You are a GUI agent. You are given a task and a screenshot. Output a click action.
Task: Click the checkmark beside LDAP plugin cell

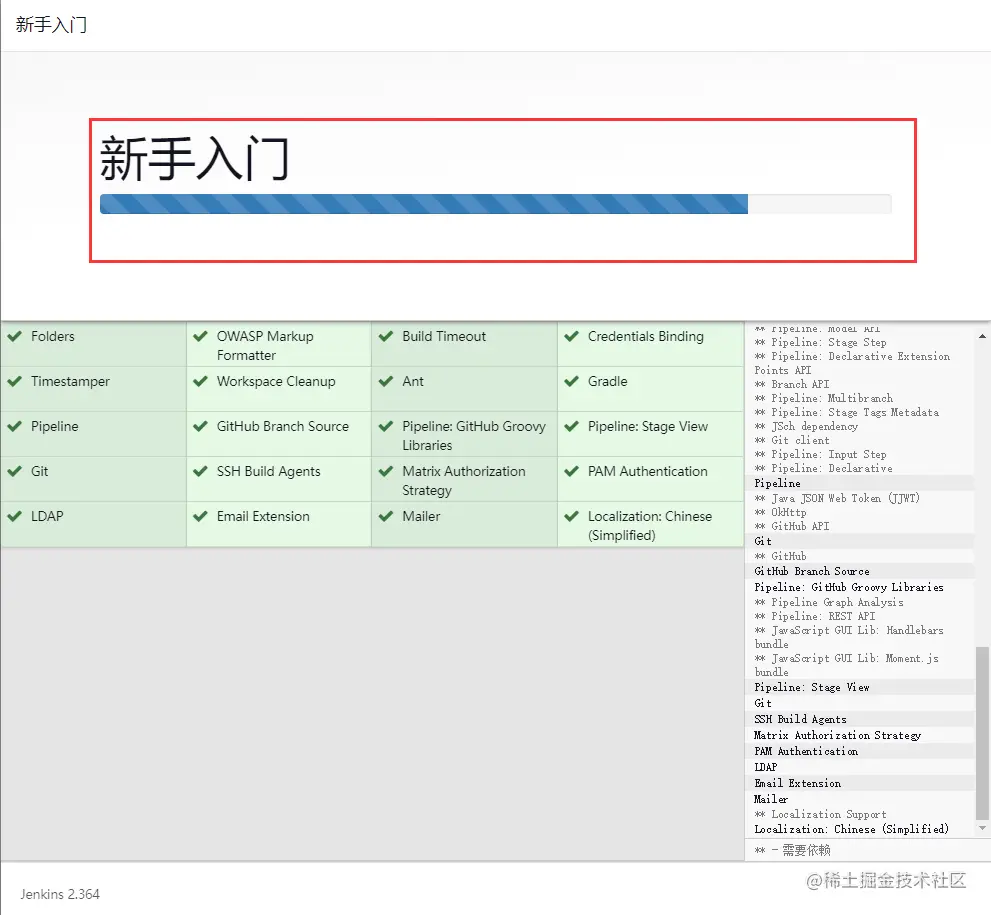point(15,516)
